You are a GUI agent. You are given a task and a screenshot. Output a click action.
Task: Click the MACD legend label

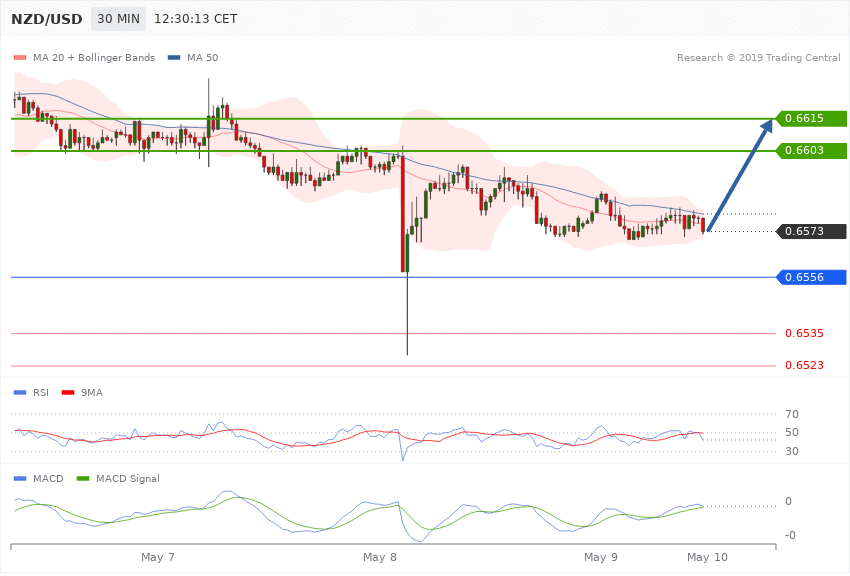pyautogui.click(x=48, y=478)
